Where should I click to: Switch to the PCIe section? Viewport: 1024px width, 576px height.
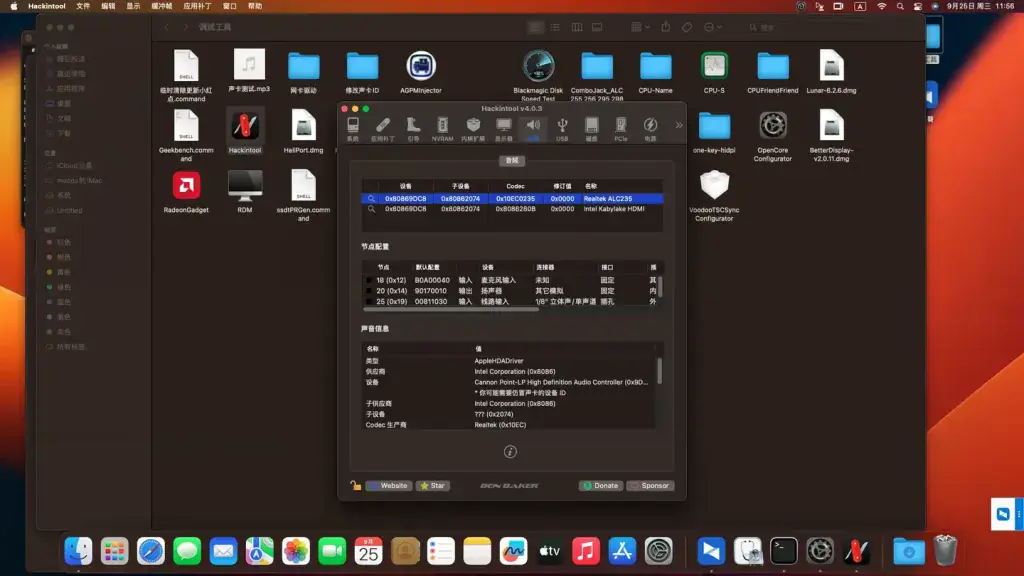[620, 129]
